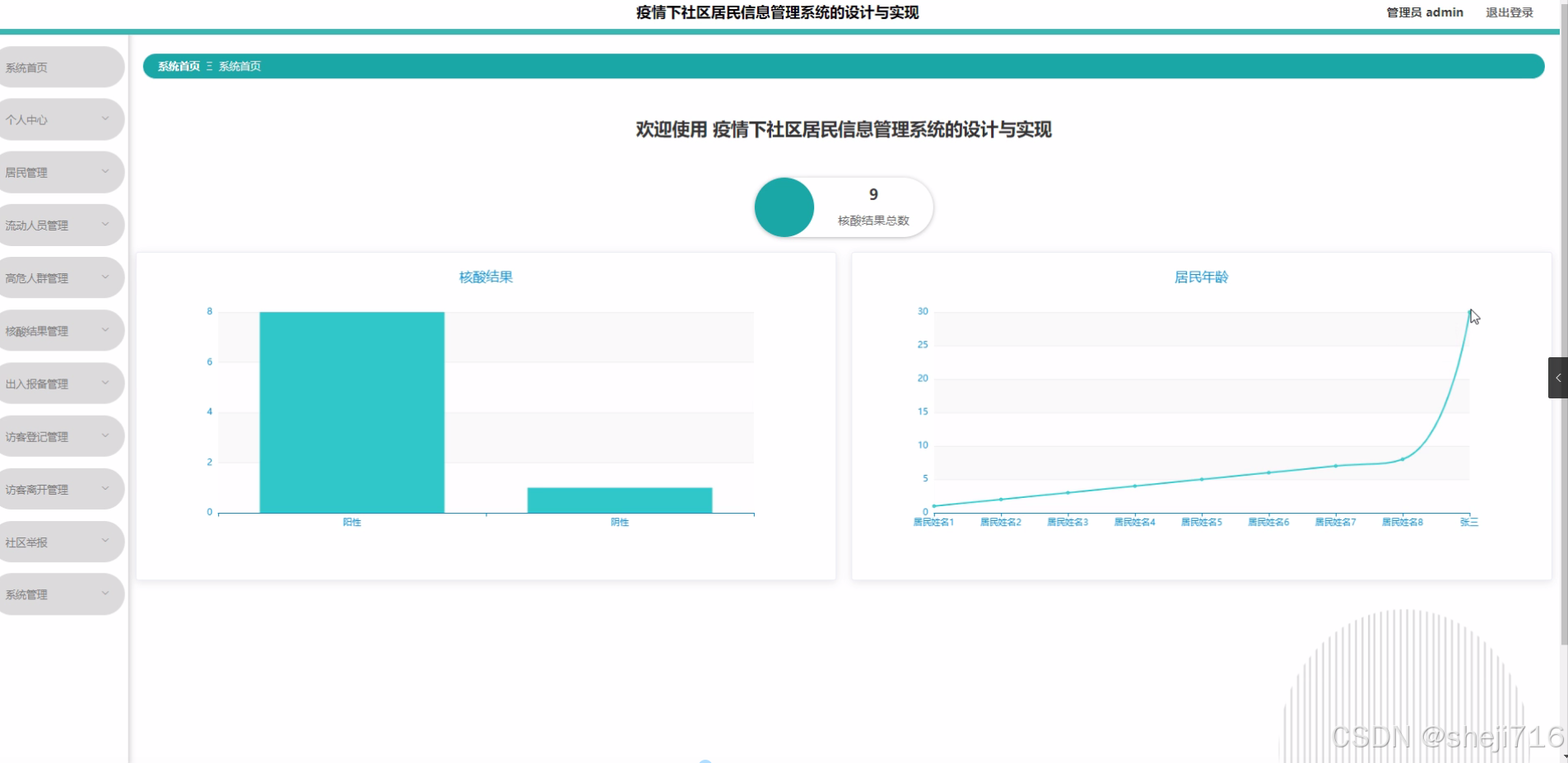Expand the 流动人员管理 section
Image resolution: width=1568 pixels, height=763 pixels.
[x=58, y=224]
